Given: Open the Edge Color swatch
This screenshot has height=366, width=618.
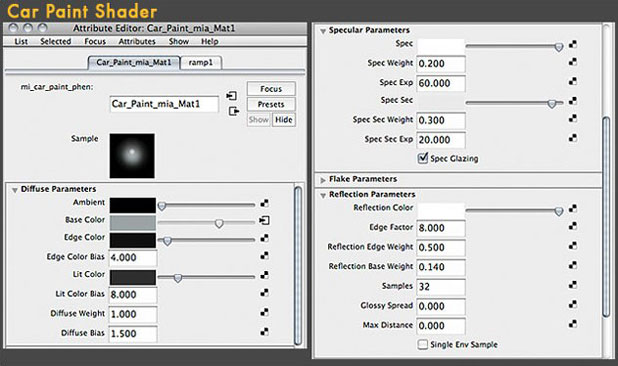Looking at the screenshot, I should click(132, 240).
